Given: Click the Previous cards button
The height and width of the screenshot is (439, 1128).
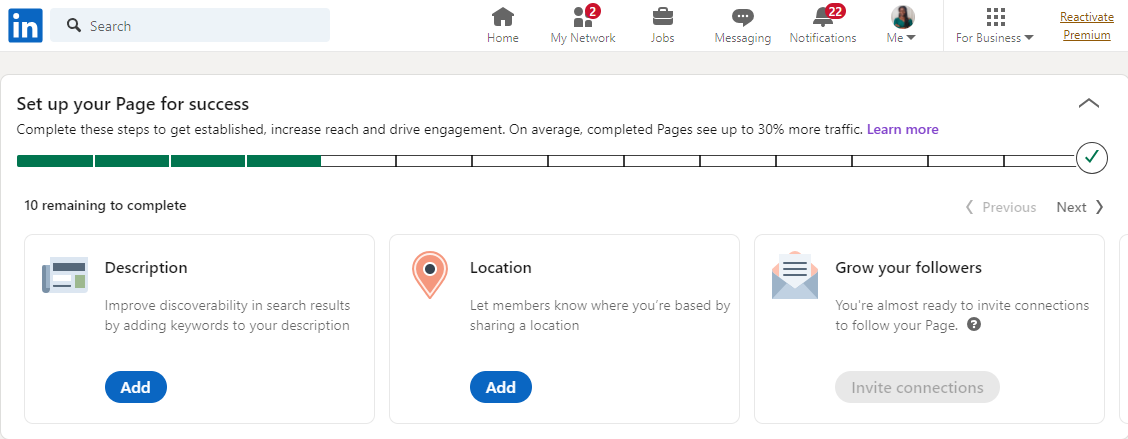Looking at the screenshot, I should (x=1000, y=207).
